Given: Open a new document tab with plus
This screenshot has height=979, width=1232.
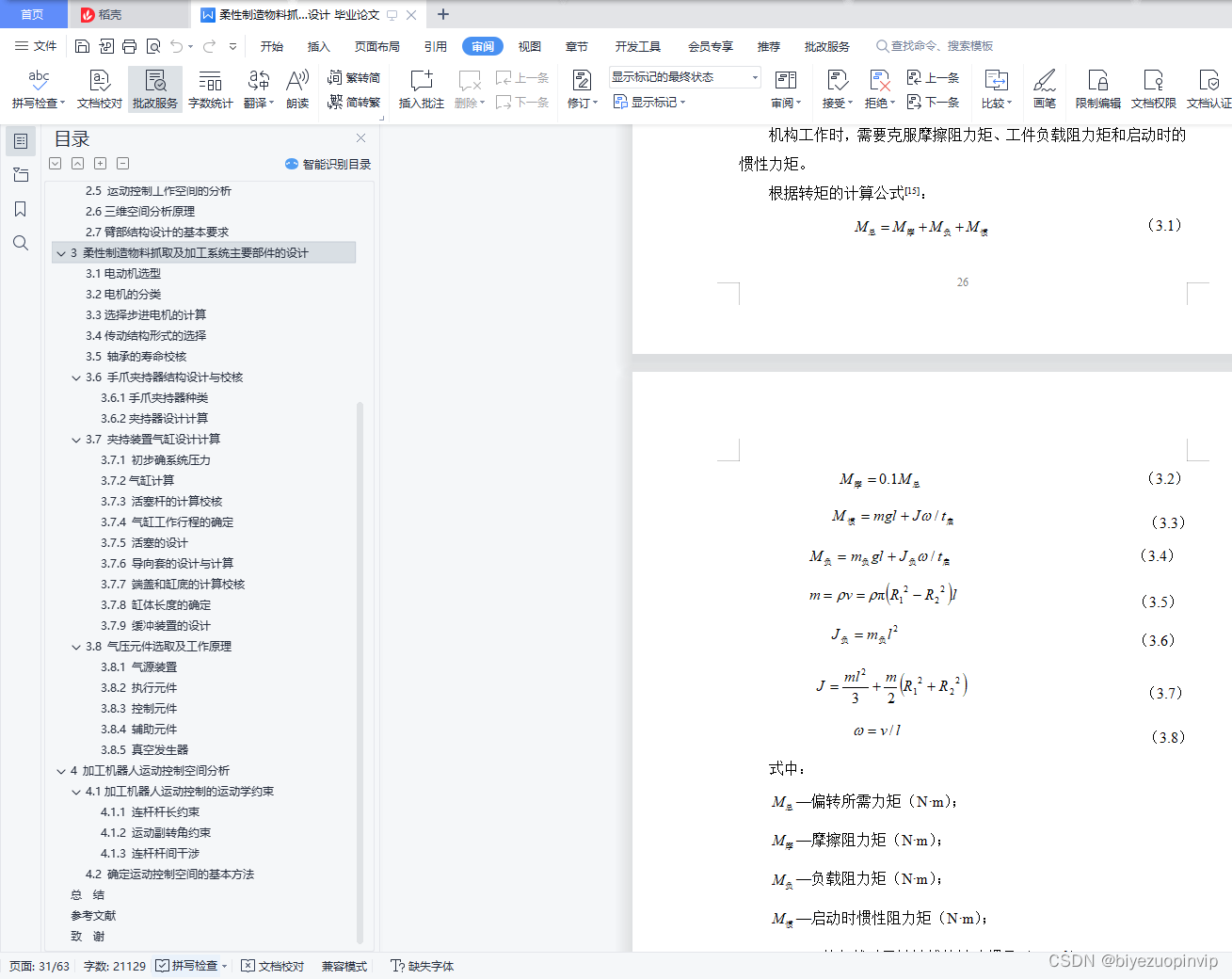Looking at the screenshot, I should tap(443, 14).
